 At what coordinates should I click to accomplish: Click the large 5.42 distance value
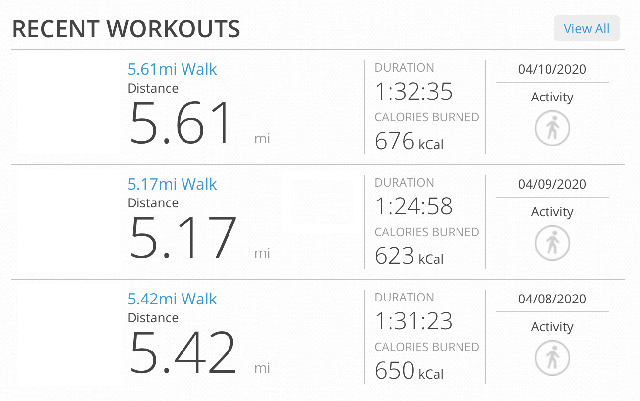point(182,352)
